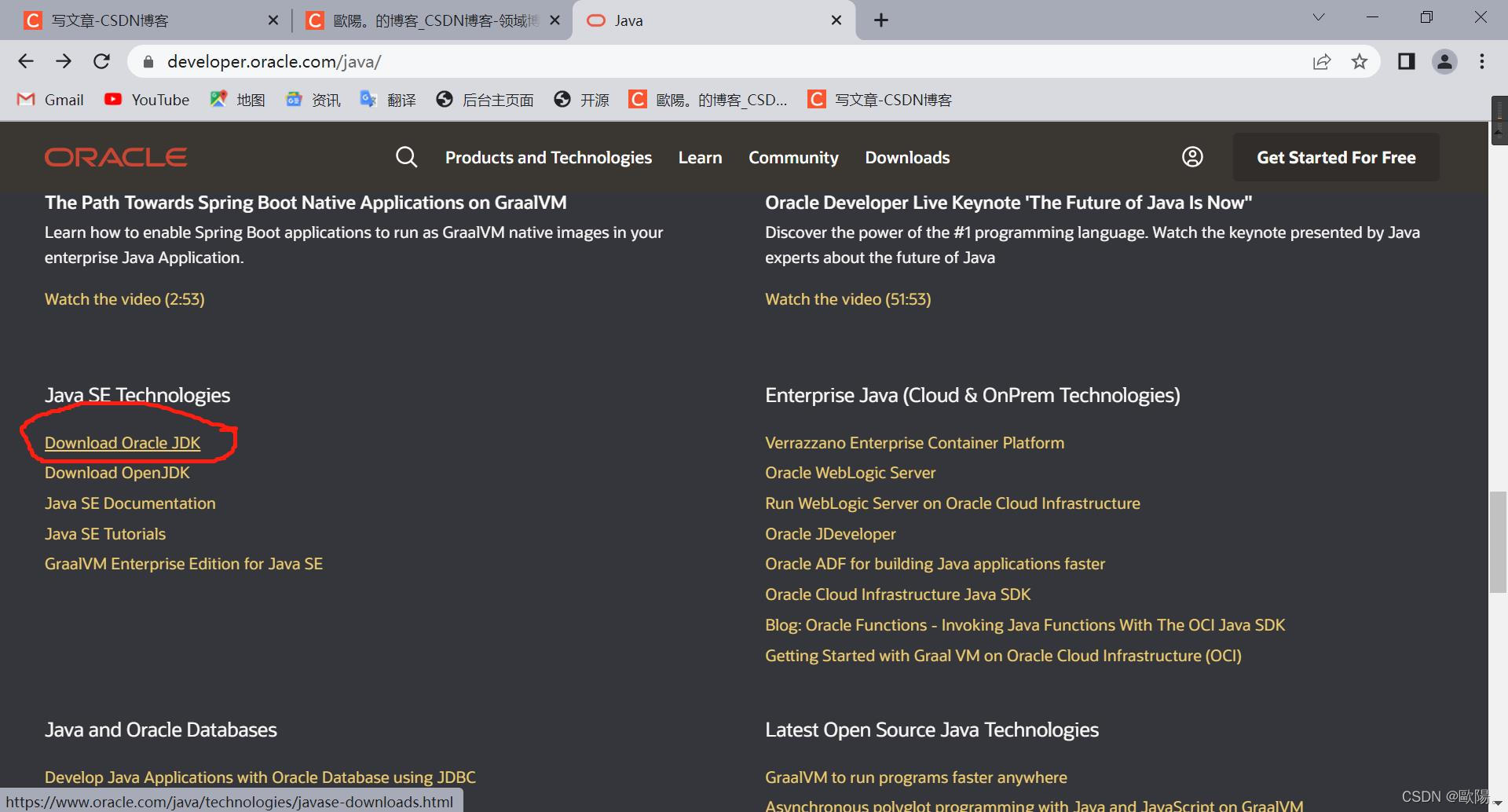Click Get Started For Free button
1508x812 pixels.
point(1336,157)
